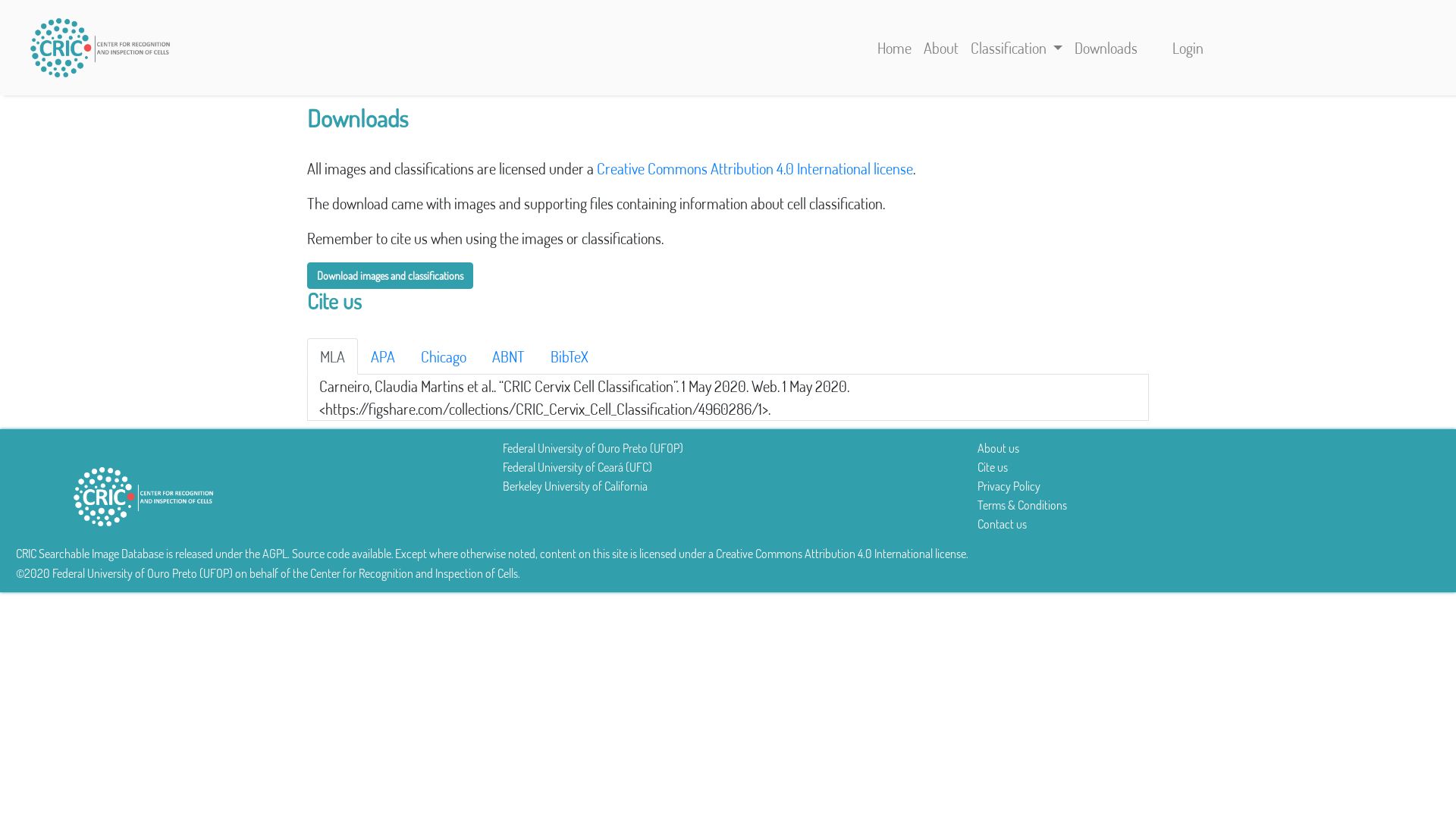1456x819 pixels.
Task: Click 'Remember to cite us' paragraph
Action: (x=485, y=238)
